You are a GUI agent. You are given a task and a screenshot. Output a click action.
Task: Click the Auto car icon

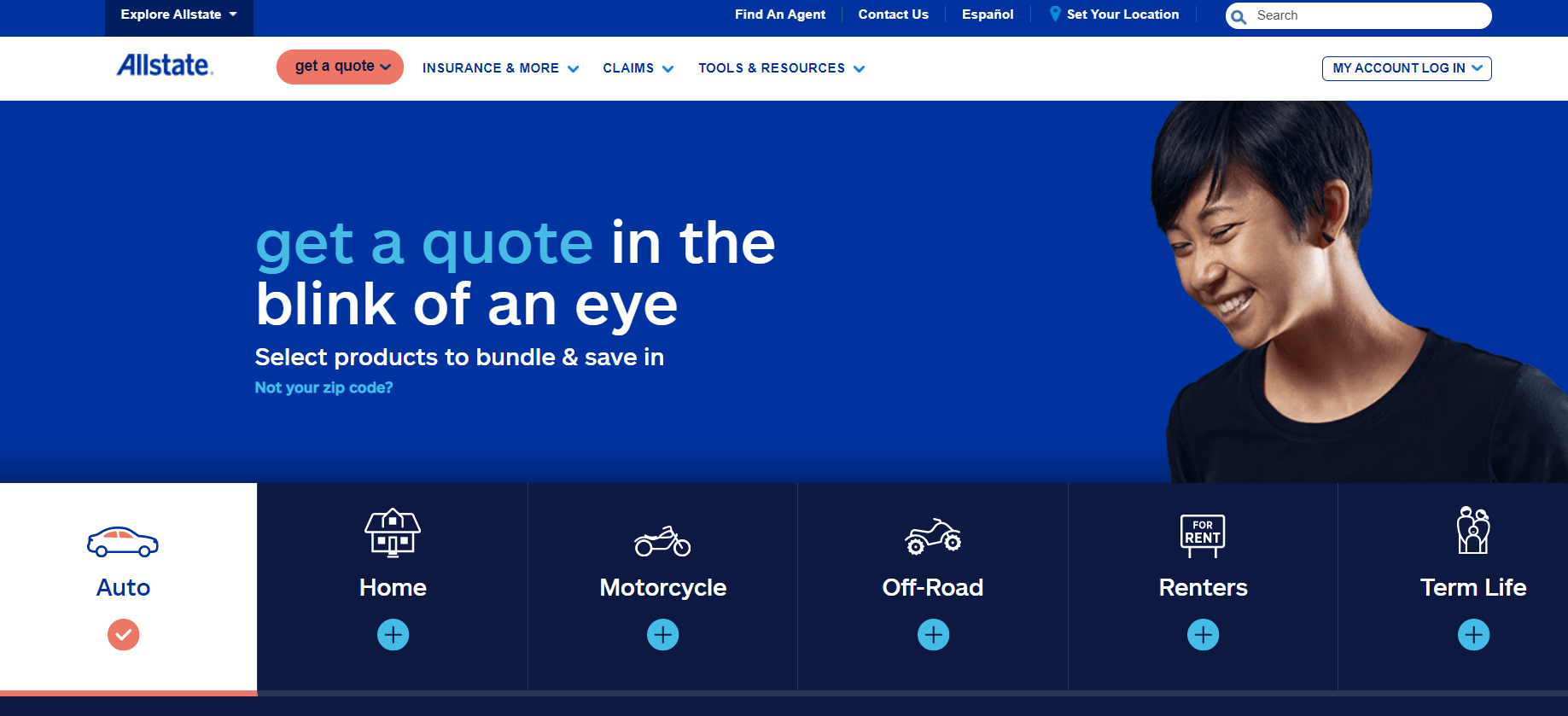[x=123, y=542]
